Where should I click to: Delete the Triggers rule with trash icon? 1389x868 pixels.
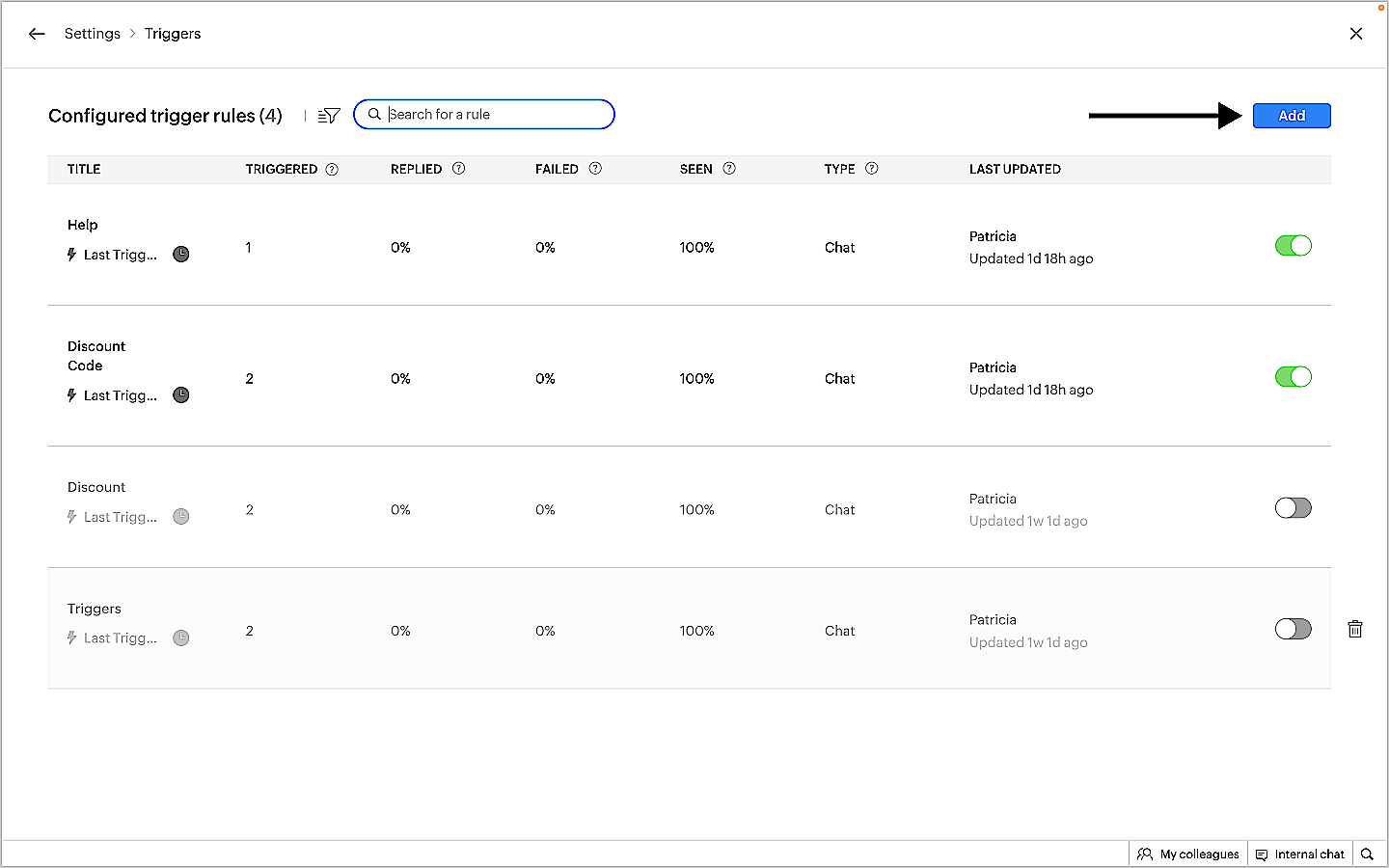point(1355,629)
